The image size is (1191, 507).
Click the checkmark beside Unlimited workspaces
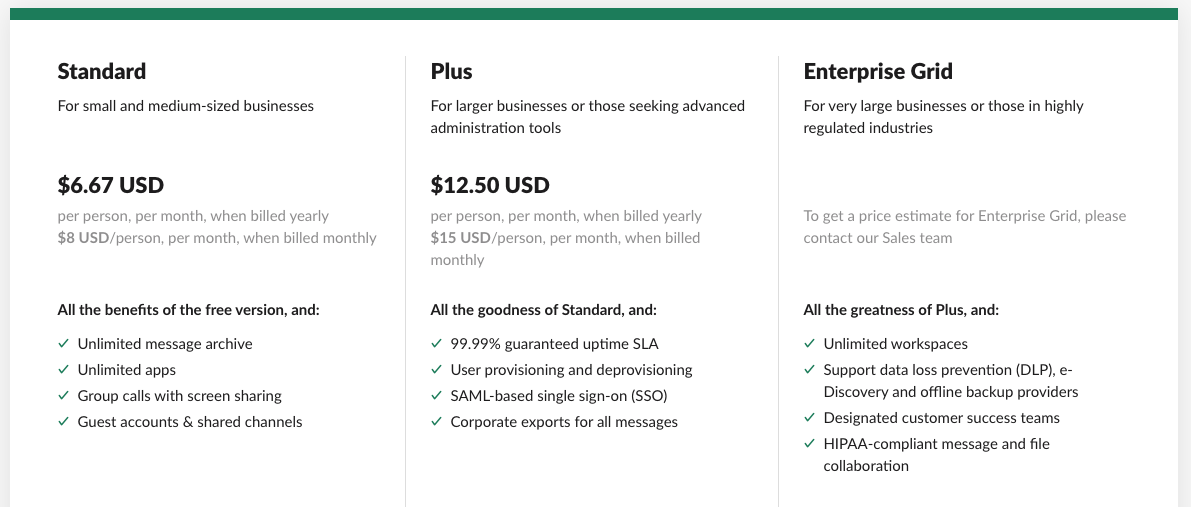(x=810, y=344)
